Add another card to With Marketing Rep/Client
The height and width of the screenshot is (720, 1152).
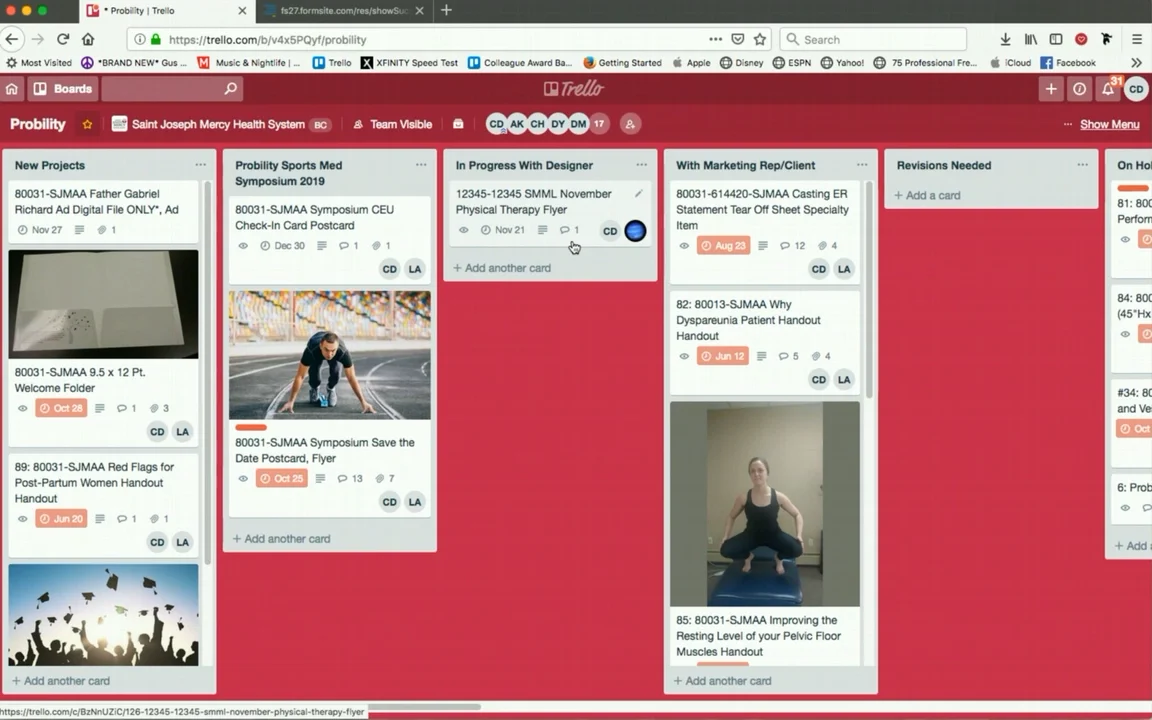722,681
